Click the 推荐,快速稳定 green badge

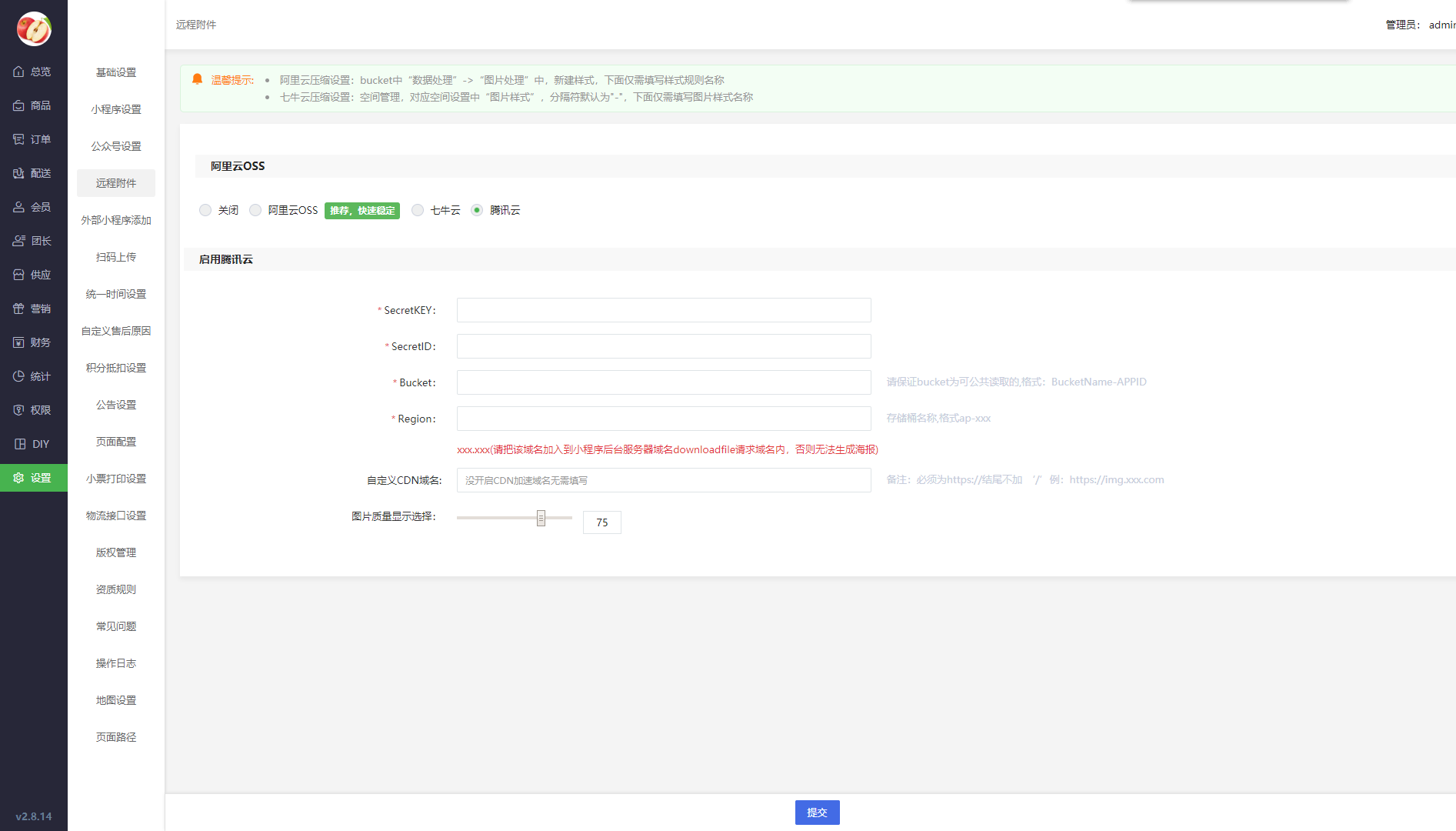point(362,211)
